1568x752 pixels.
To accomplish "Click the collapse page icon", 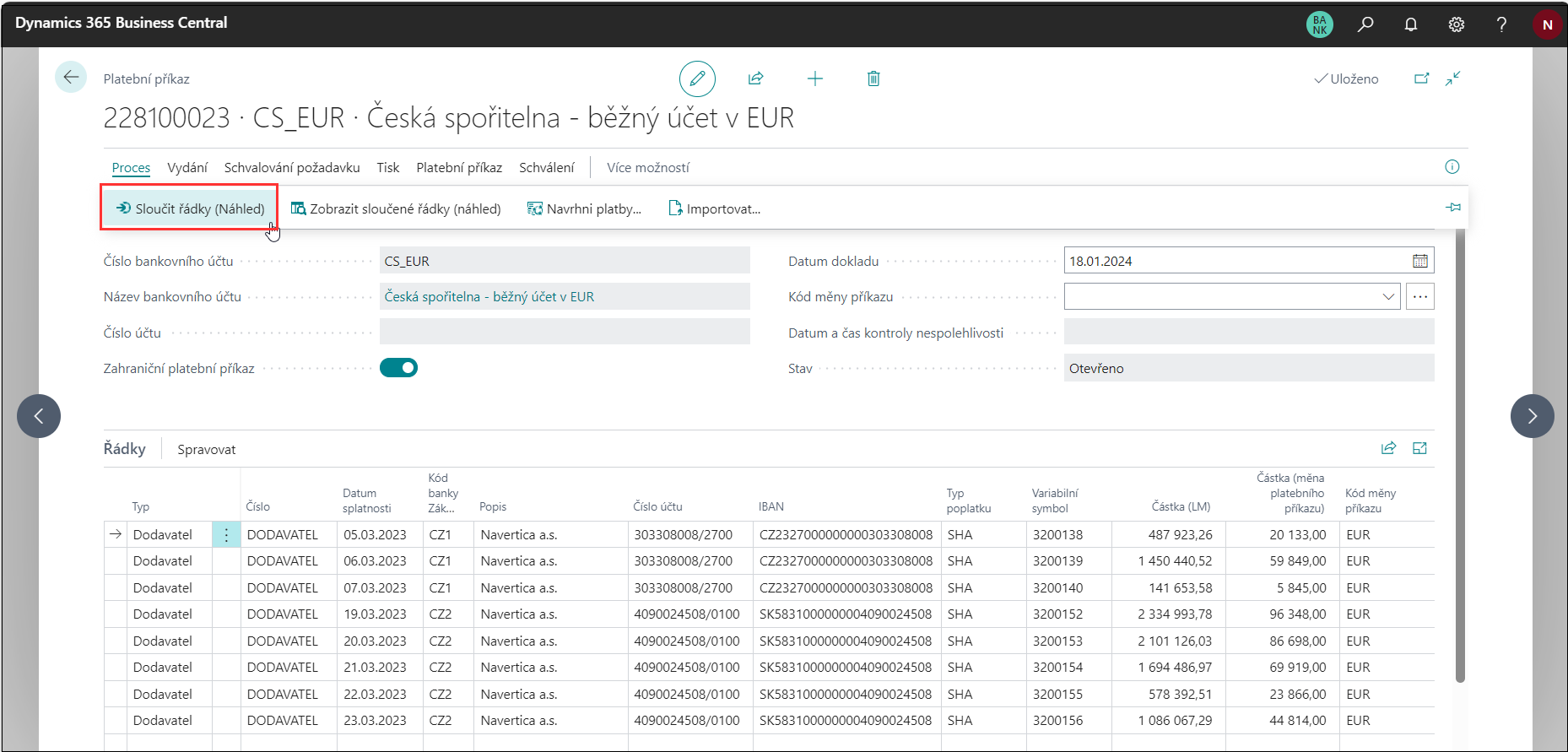I will point(1452,78).
